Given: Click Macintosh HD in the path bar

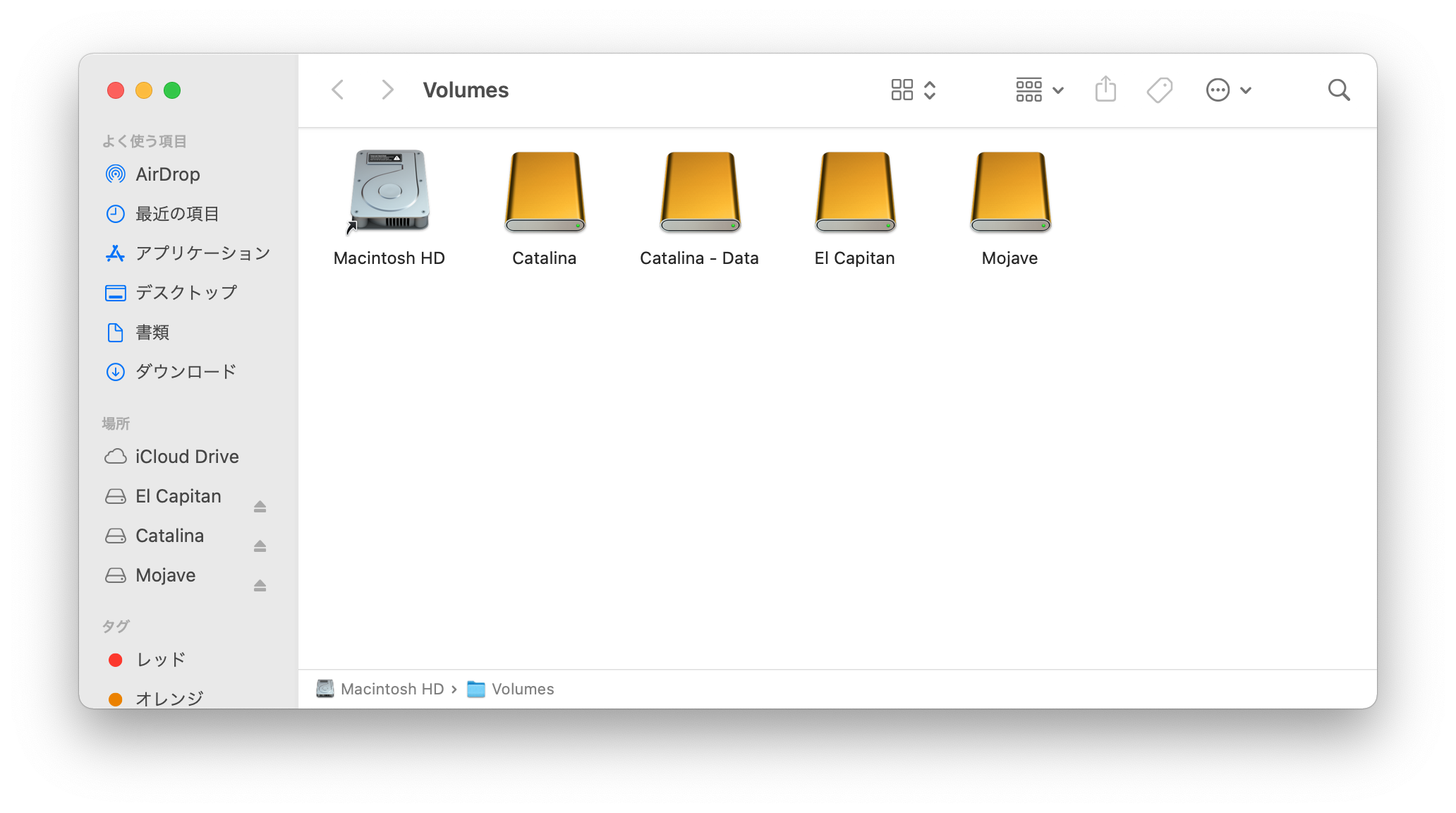Looking at the screenshot, I should coord(392,689).
